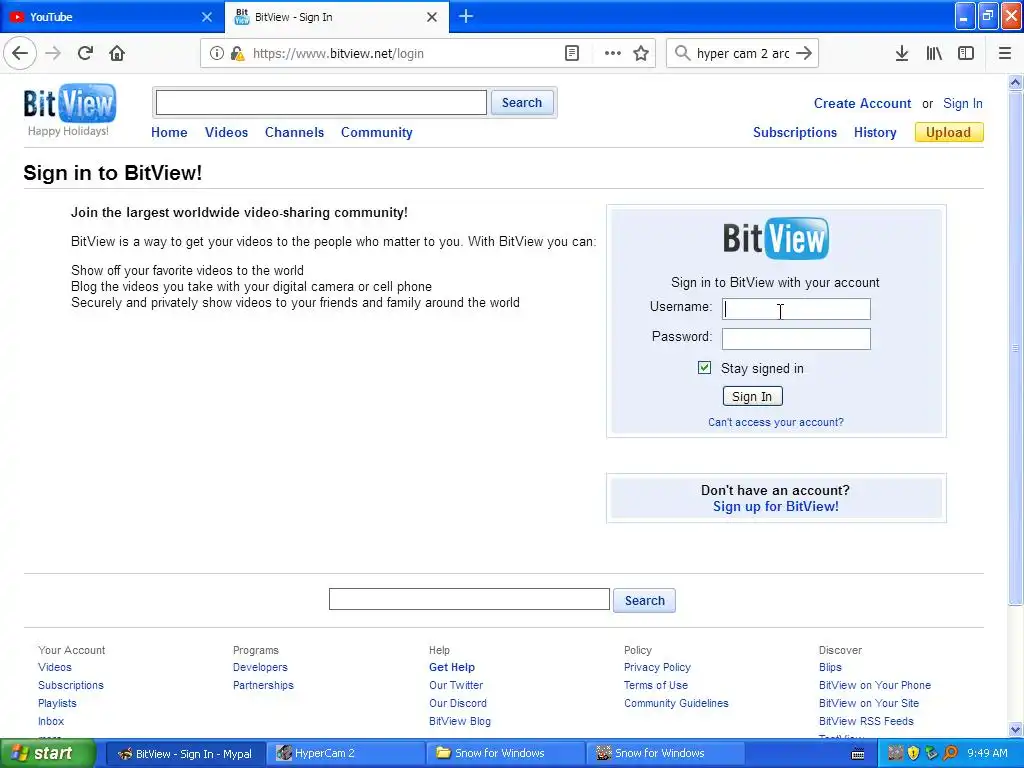The height and width of the screenshot is (768, 1024).
Task: Follow the Sign In link in the header
Action: pos(963,103)
